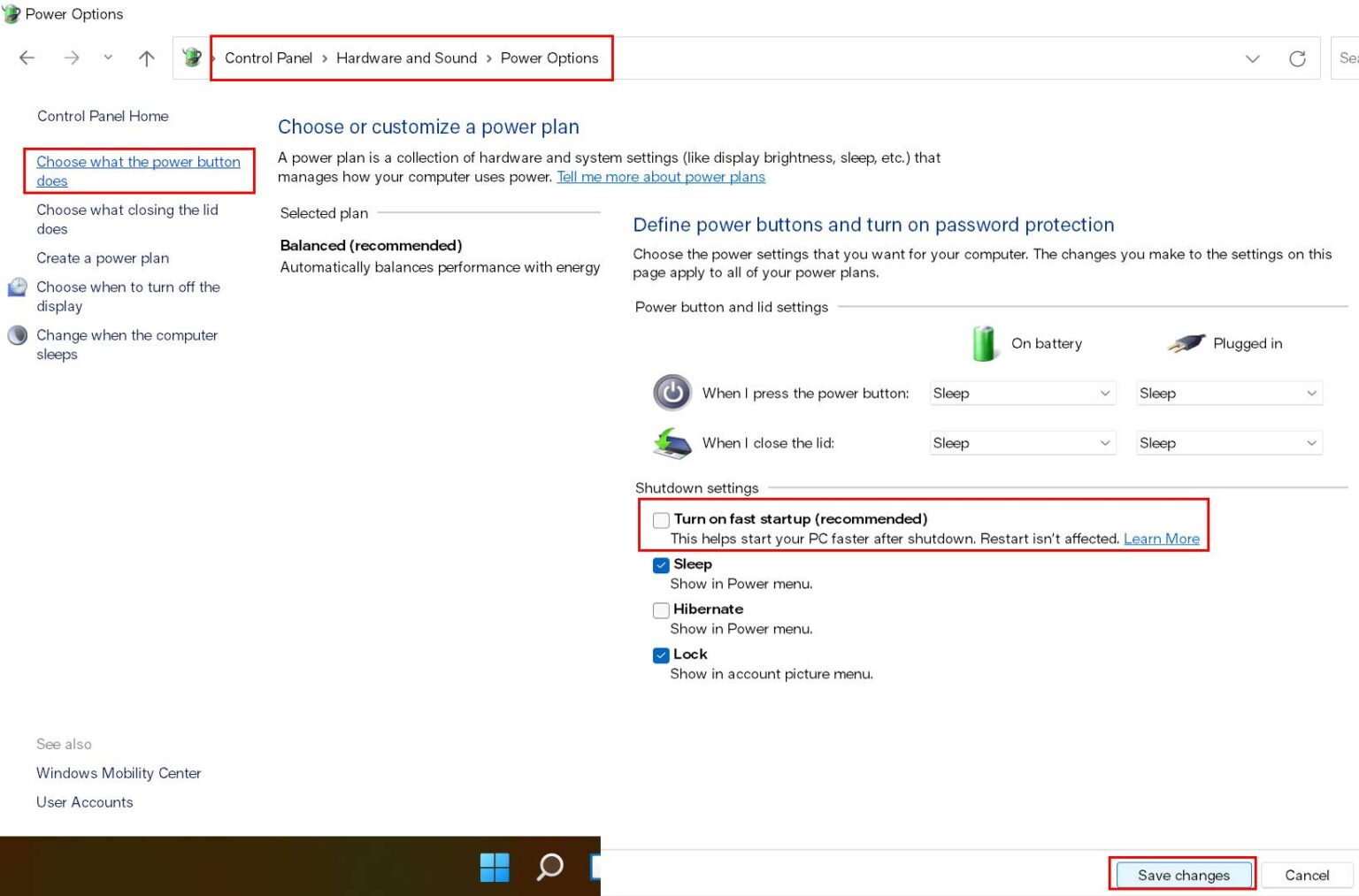Refresh the Power Options page

[x=1297, y=58]
